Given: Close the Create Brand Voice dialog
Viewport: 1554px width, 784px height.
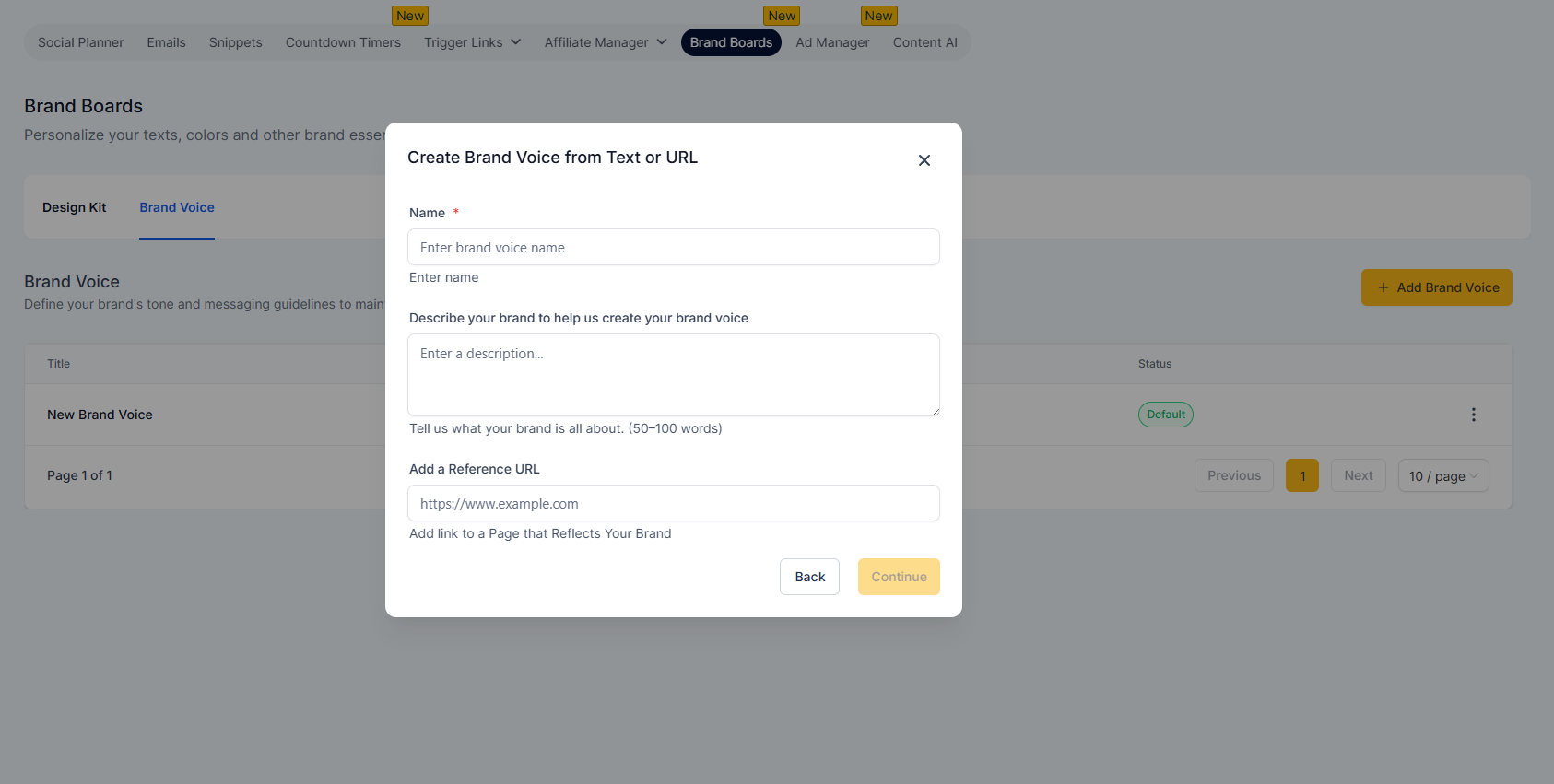Looking at the screenshot, I should (x=924, y=160).
